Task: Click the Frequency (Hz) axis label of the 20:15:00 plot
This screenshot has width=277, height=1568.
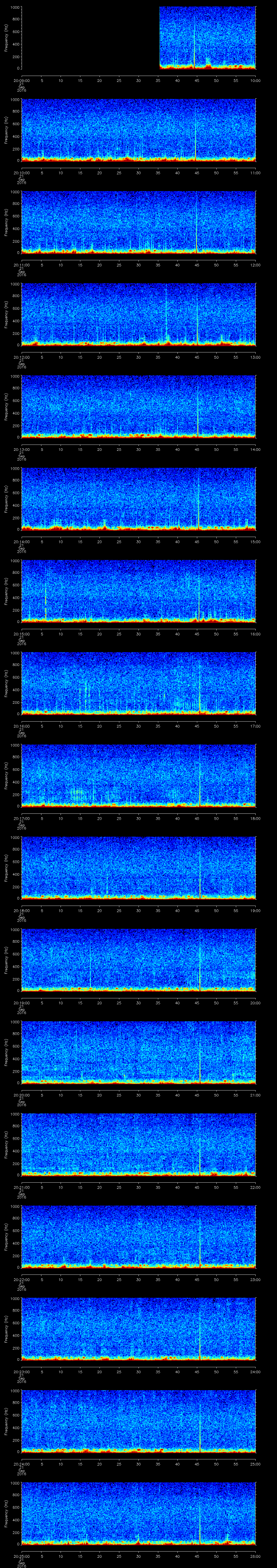Action: [x=6, y=591]
